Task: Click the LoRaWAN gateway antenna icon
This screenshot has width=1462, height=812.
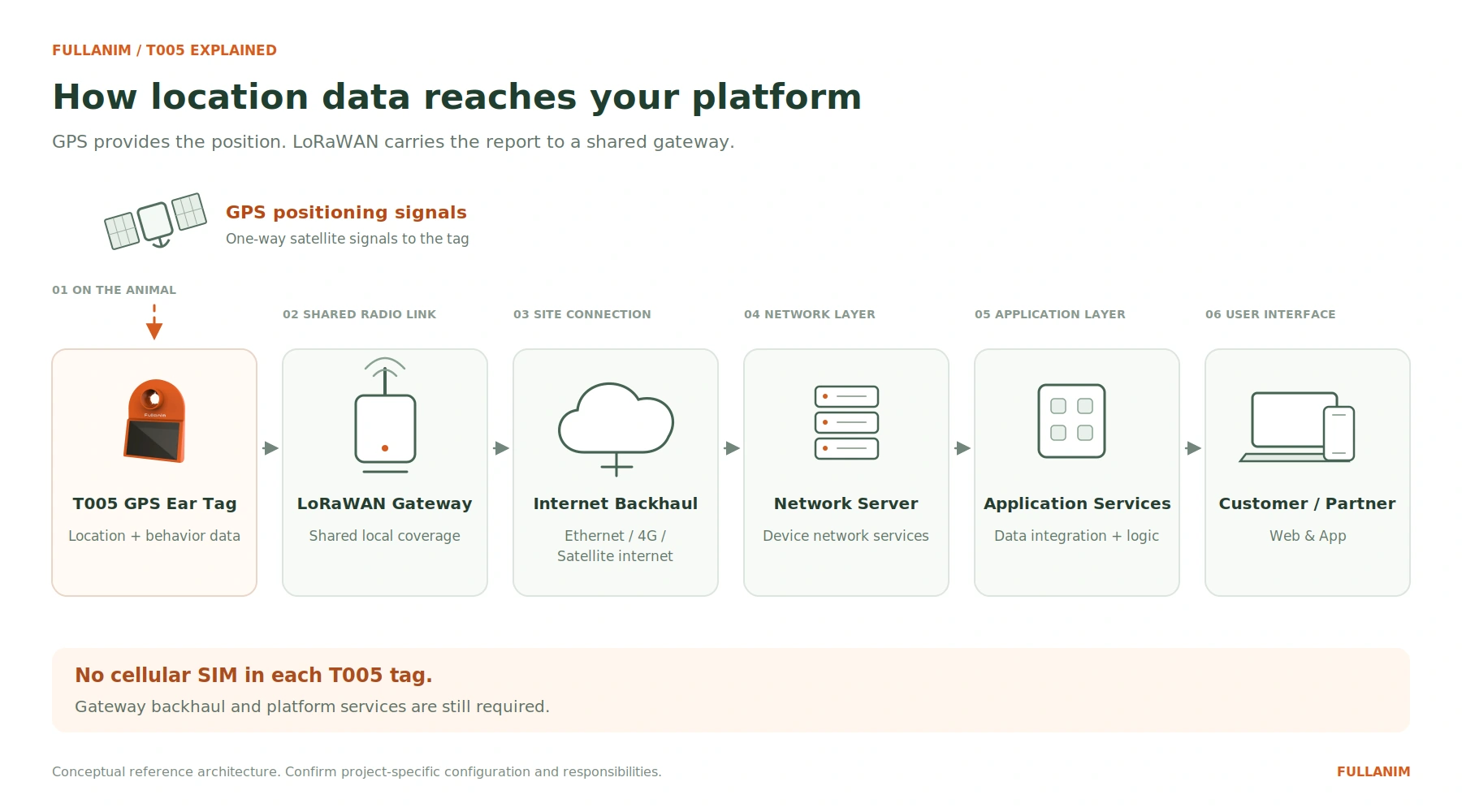Action: click(x=385, y=415)
